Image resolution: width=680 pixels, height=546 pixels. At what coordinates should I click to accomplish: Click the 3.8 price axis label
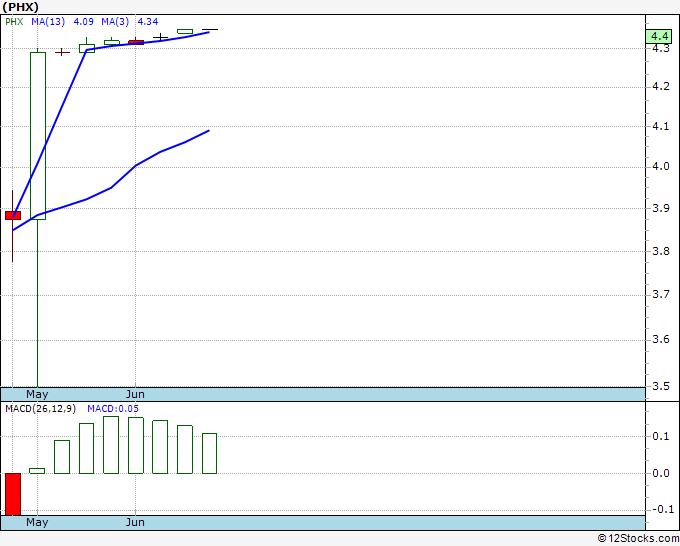pos(661,251)
